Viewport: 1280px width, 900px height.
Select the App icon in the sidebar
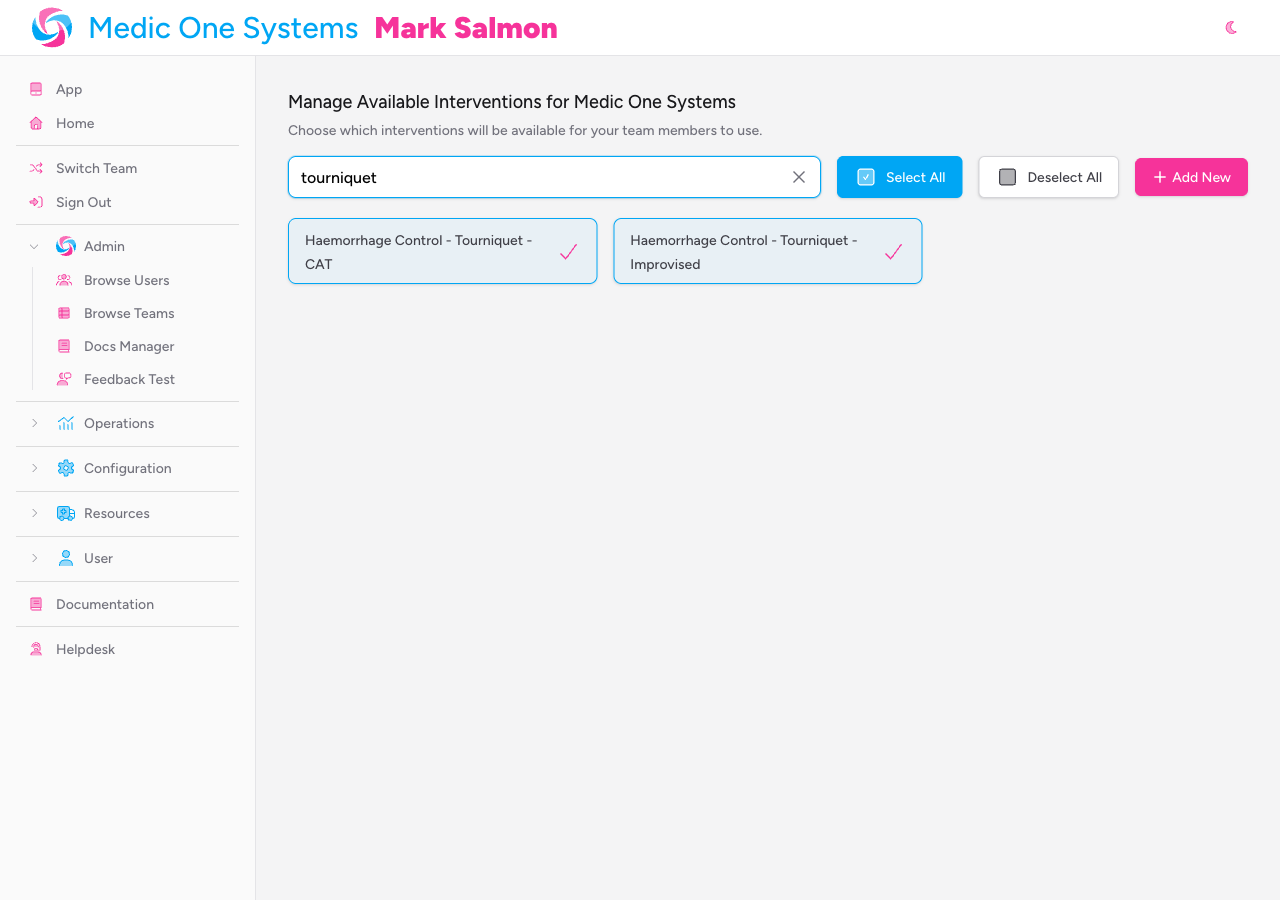(x=36, y=89)
